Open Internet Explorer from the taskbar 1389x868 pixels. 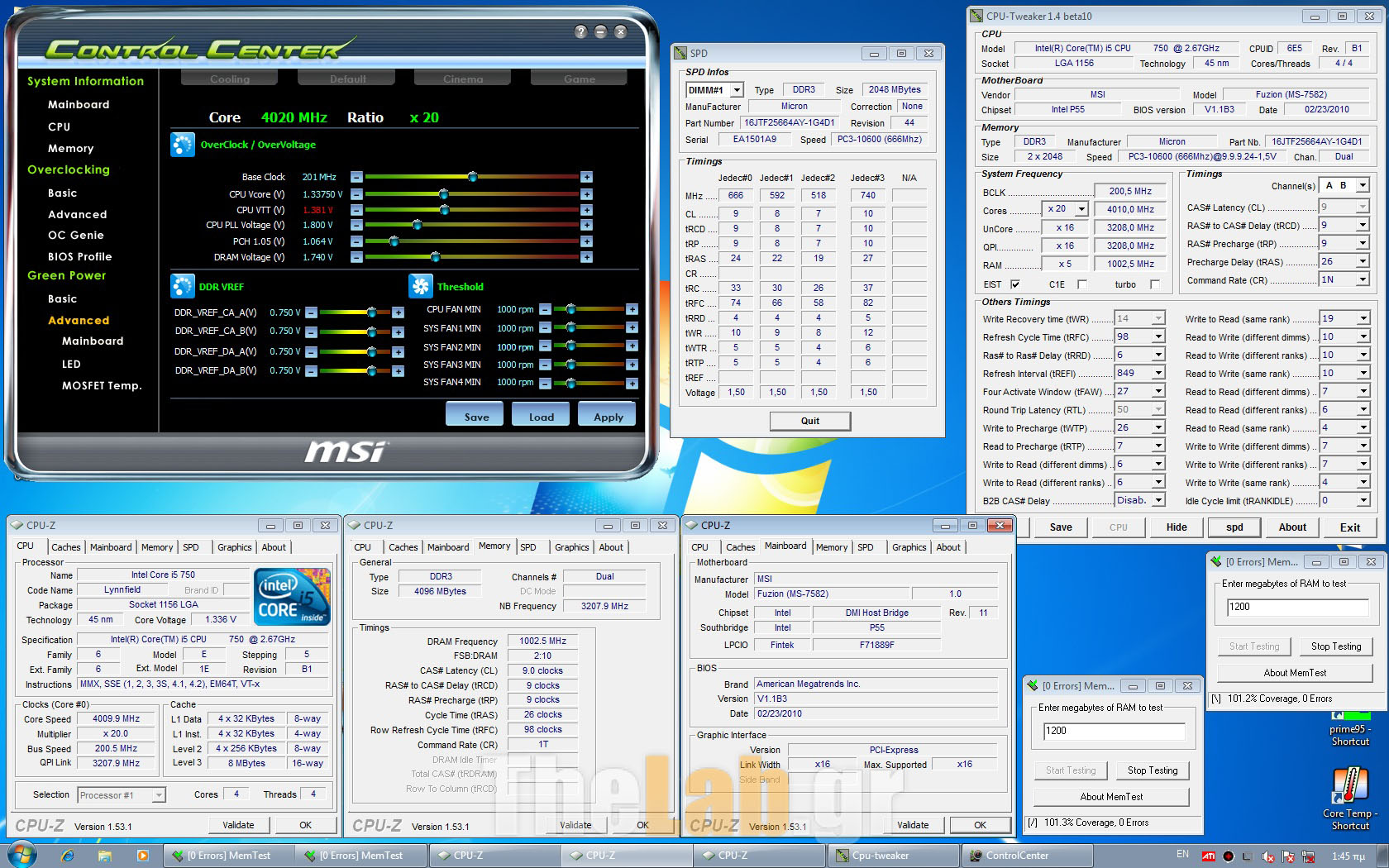tap(68, 856)
